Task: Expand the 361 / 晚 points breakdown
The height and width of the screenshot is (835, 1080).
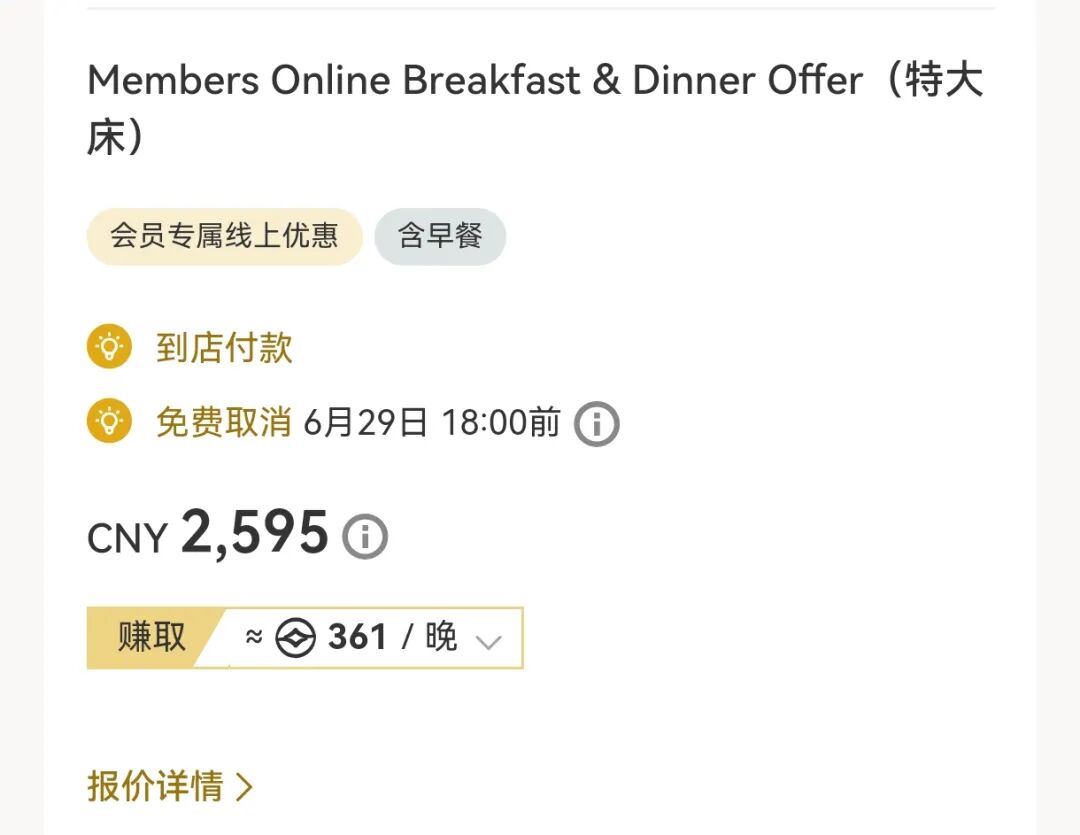Action: [x=357, y=637]
